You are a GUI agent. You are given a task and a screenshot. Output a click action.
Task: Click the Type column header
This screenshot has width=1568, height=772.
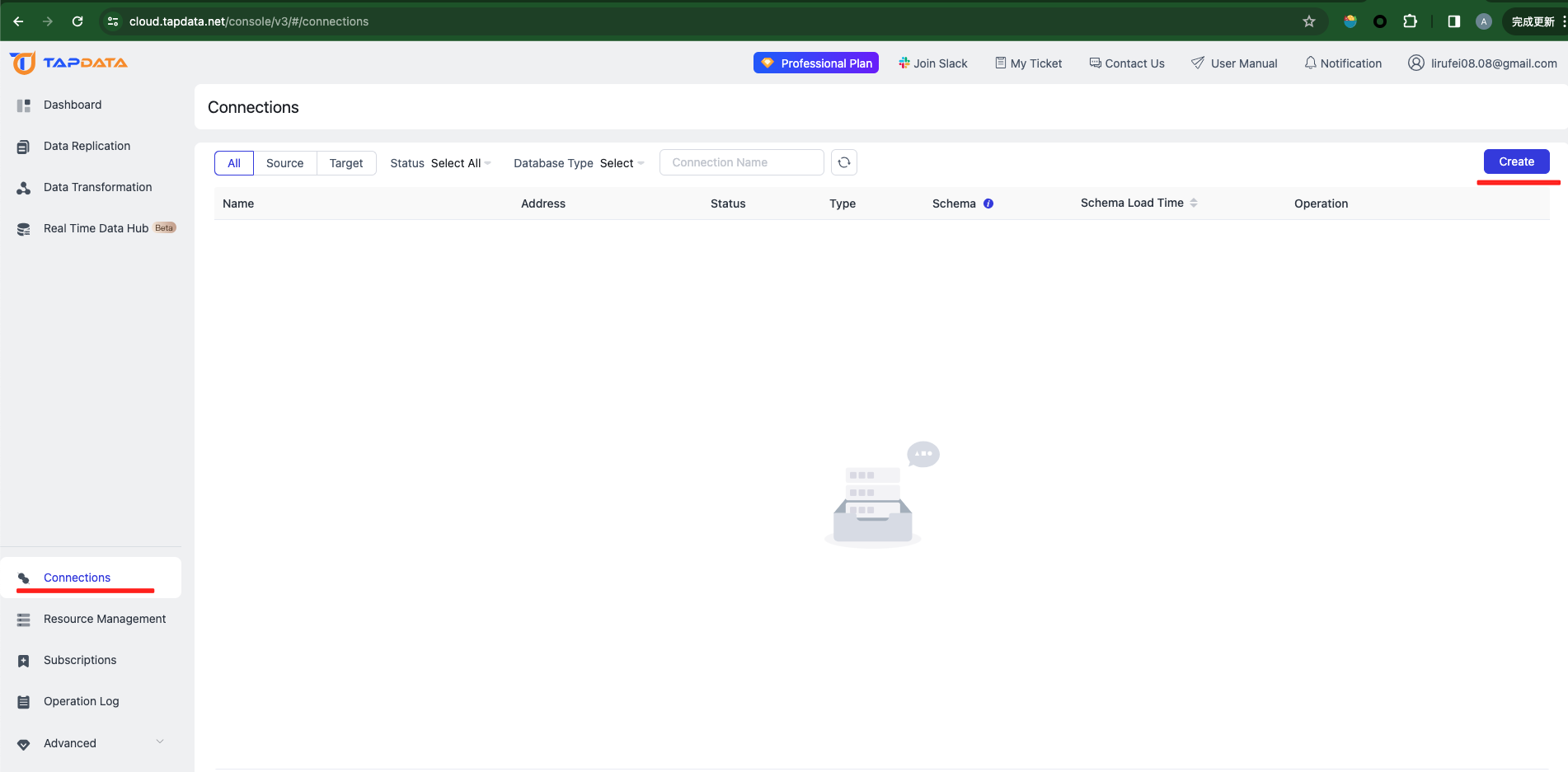843,204
